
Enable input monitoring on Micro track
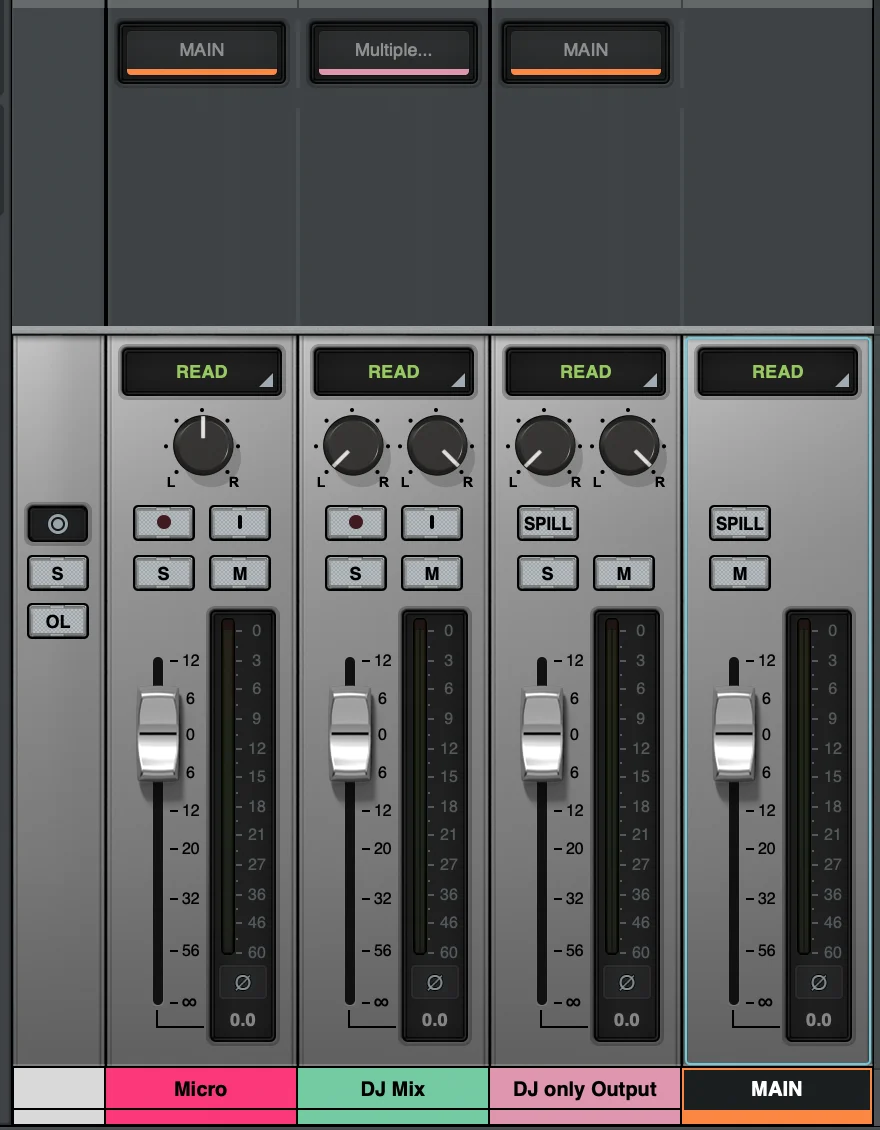coord(240,522)
